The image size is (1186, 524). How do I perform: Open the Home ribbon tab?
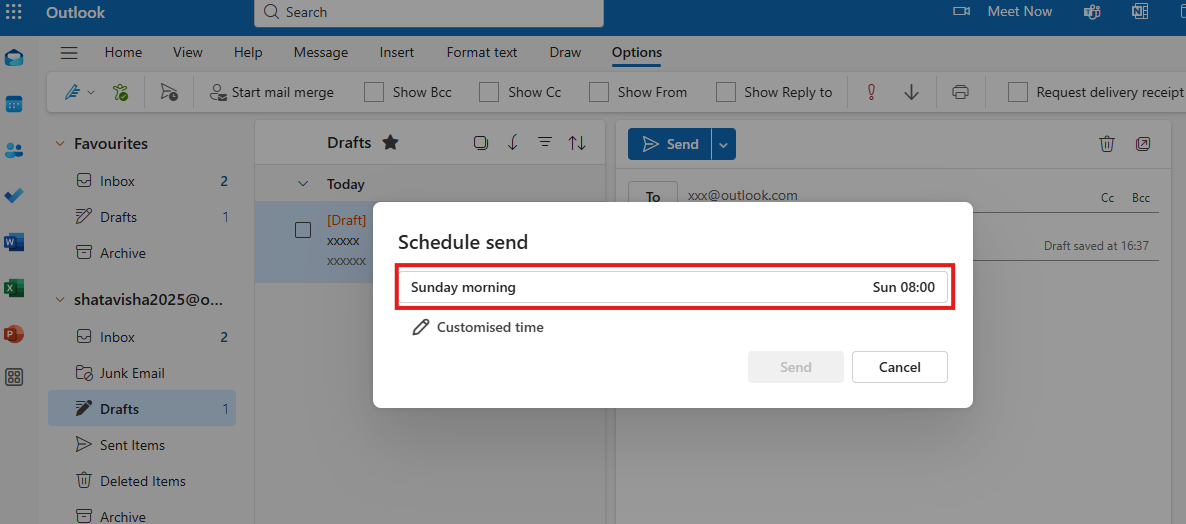click(x=123, y=52)
